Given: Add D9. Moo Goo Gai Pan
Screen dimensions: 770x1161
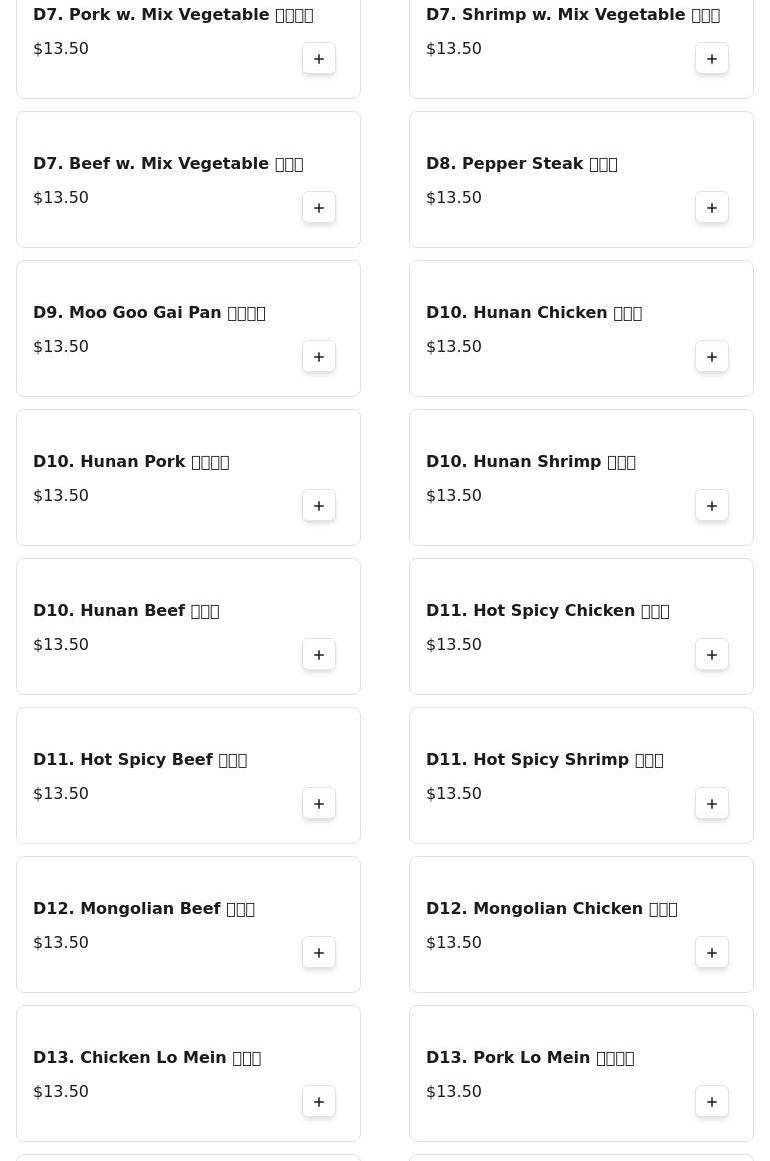Looking at the screenshot, I should (x=319, y=356).
